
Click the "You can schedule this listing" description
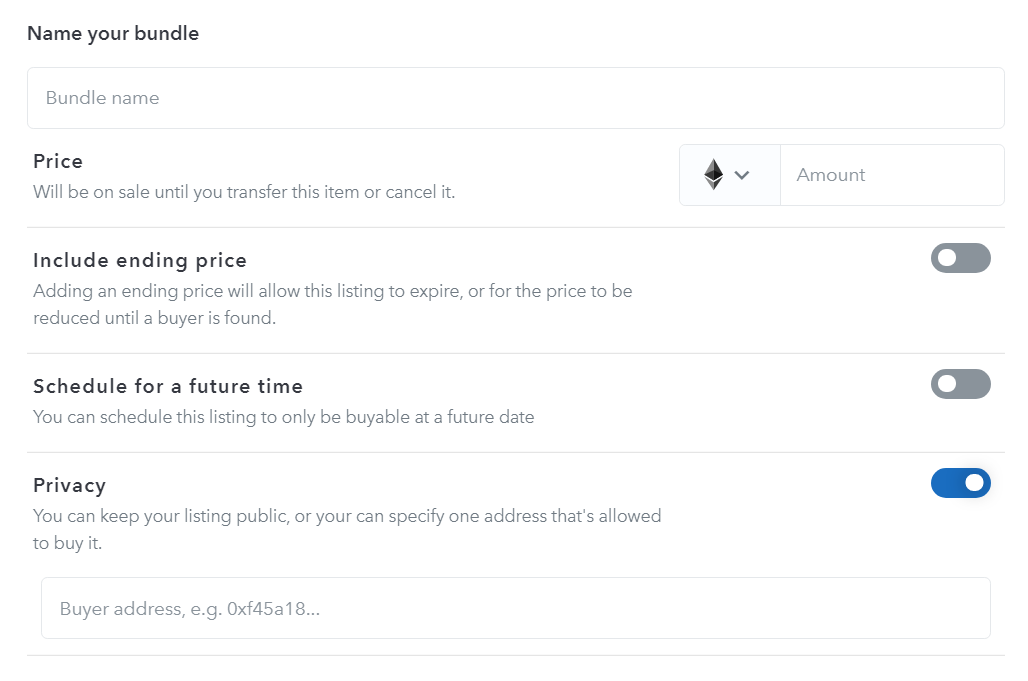(x=283, y=416)
